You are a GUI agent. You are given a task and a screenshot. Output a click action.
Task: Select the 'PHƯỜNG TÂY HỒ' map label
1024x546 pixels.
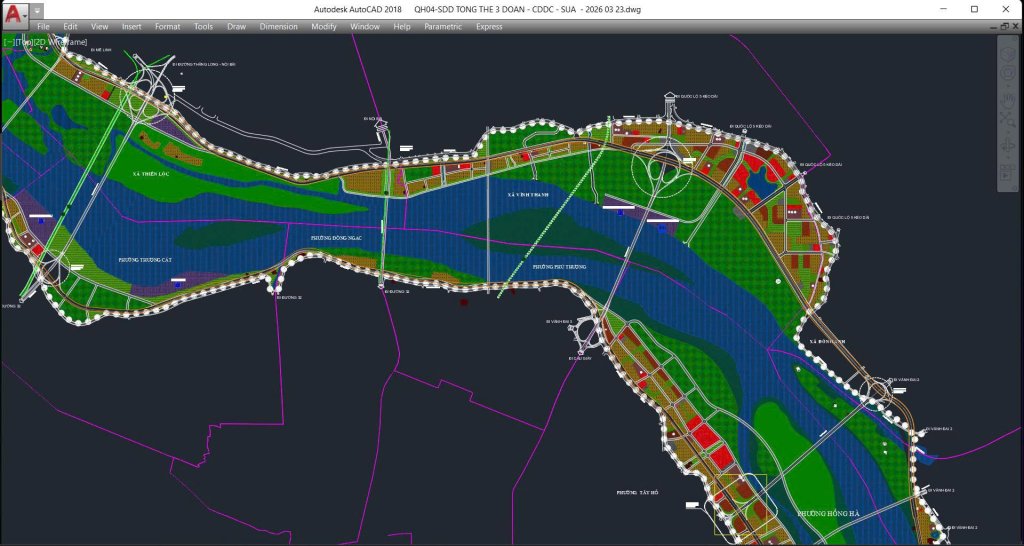pyautogui.click(x=637, y=492)
